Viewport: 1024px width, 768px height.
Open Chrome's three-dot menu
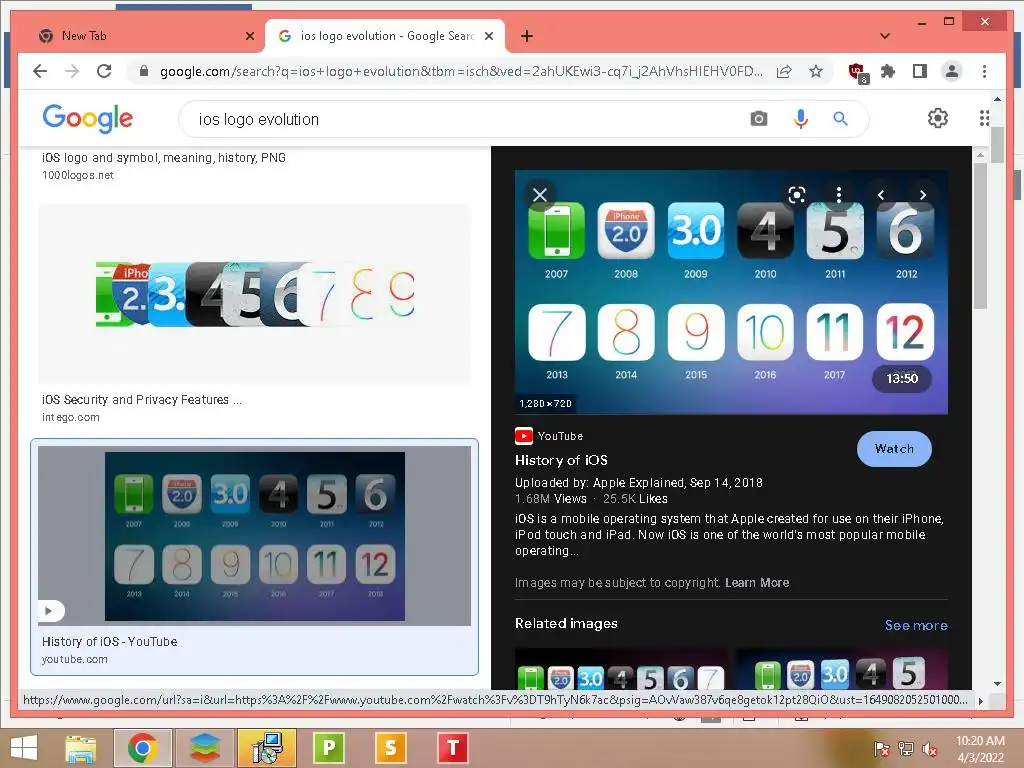tap(984, 71)
